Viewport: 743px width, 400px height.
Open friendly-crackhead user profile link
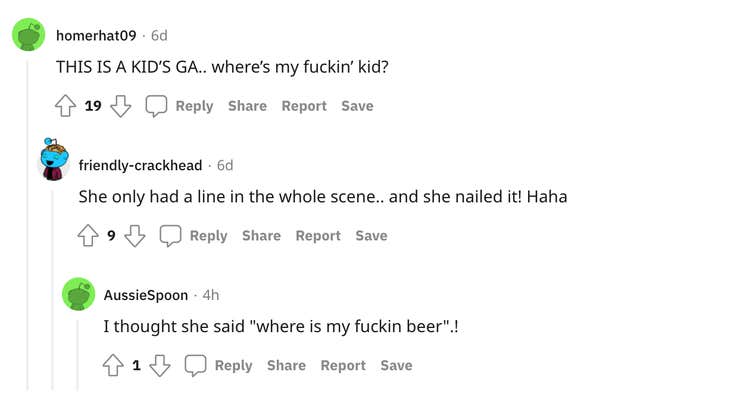click(140, 165)
